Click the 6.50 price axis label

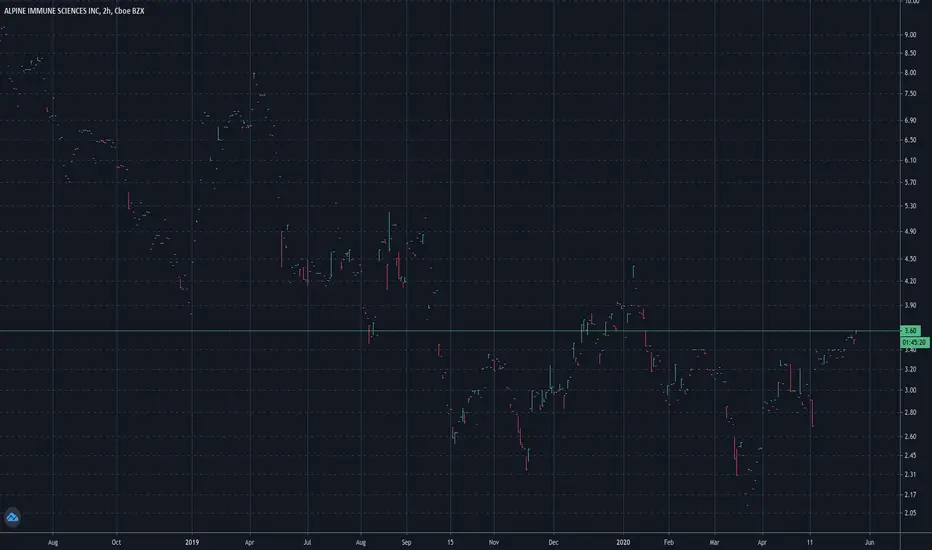(x=910, y=140)
